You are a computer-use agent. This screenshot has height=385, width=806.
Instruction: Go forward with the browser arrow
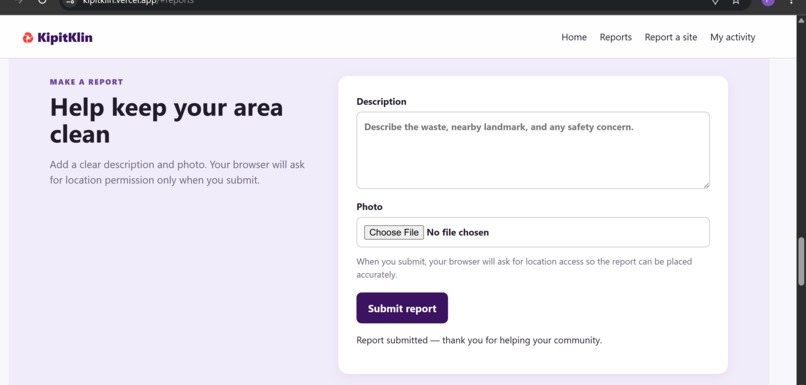point(20,2)
